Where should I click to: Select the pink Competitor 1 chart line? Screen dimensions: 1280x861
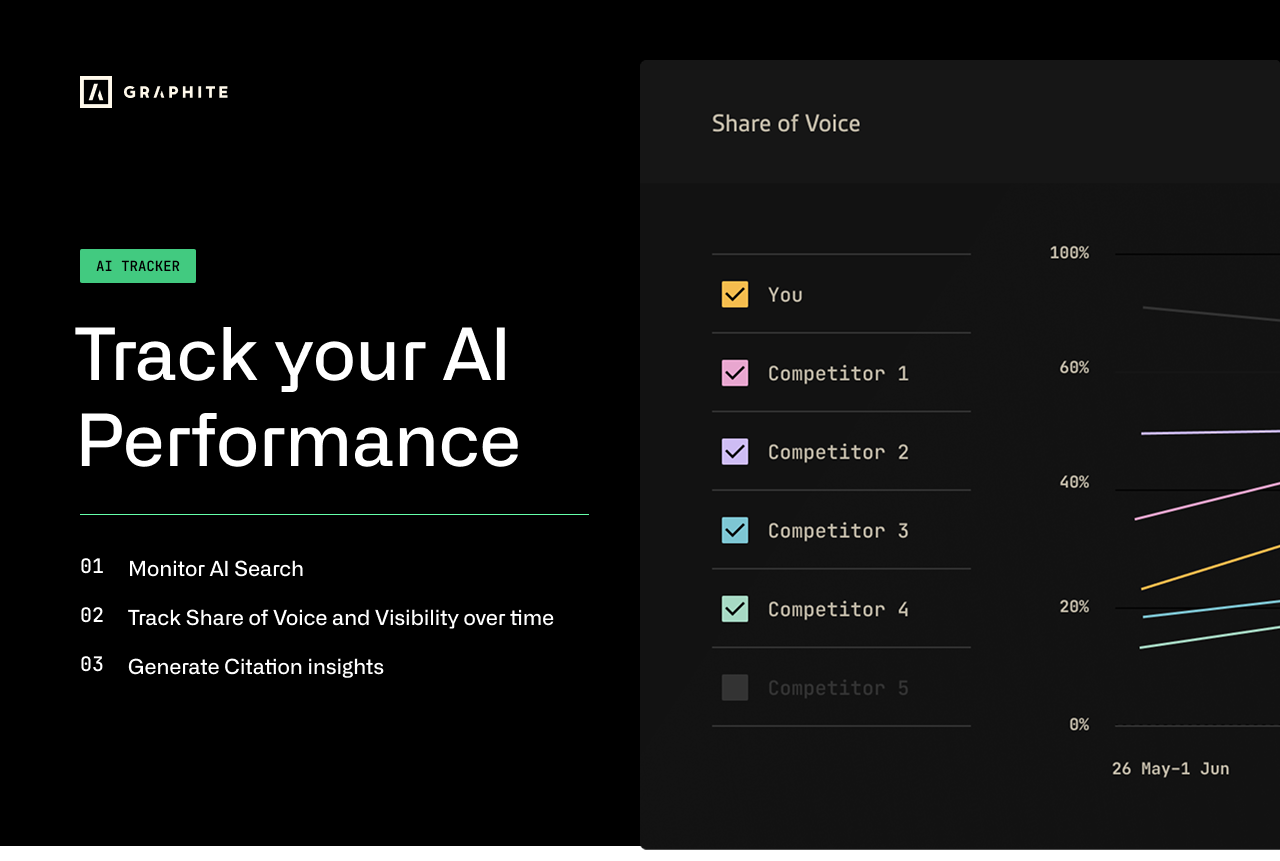click(x=1210, y=500)
